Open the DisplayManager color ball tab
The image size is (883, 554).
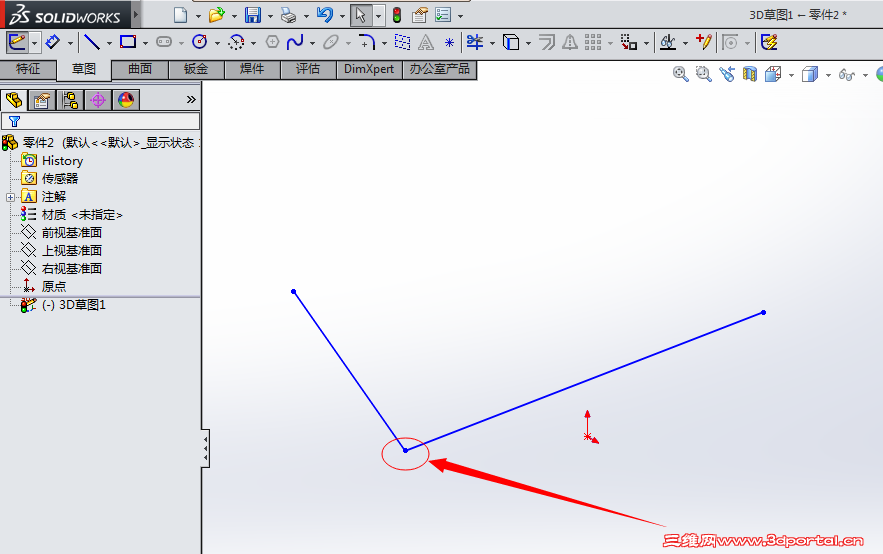126,100
